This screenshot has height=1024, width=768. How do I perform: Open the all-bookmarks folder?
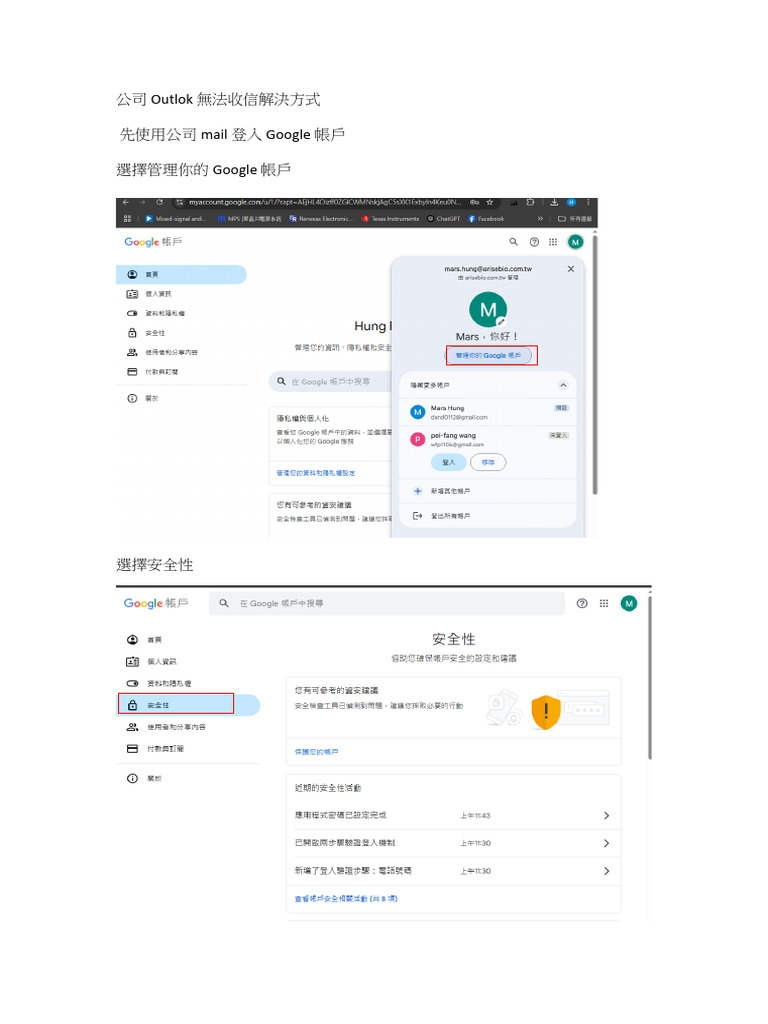click(575, 219)
